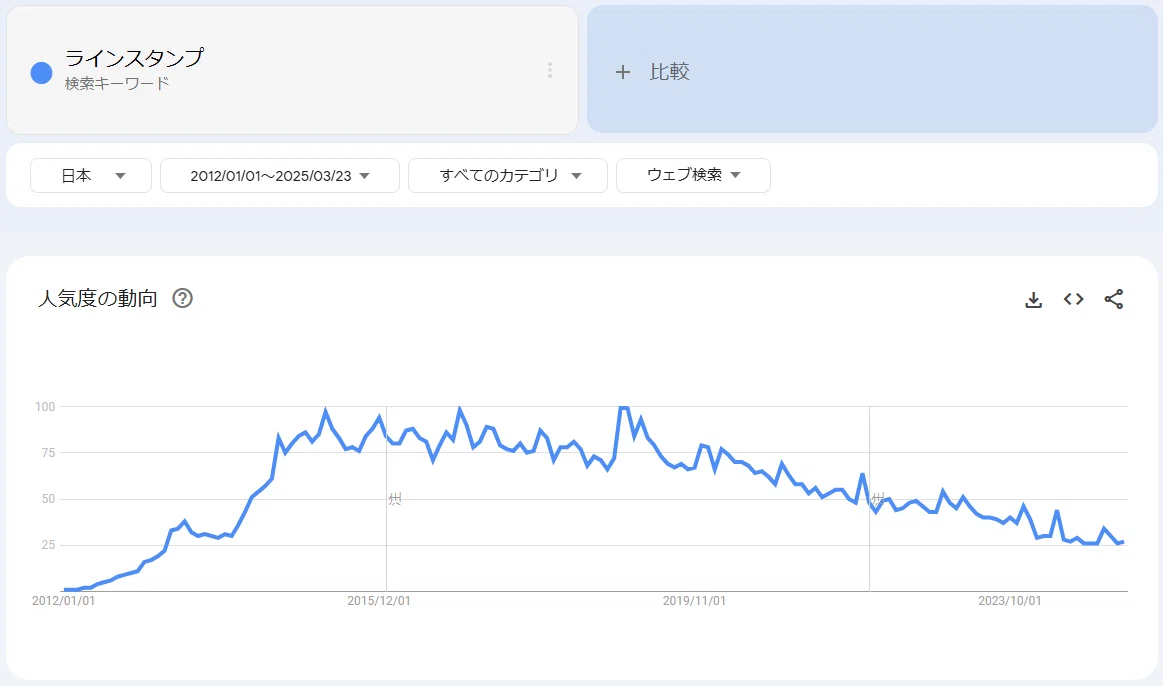Screen dimensions: 1163x686
Task: Click the 検索キーワード subtitle text
Action: click(117, 84)
